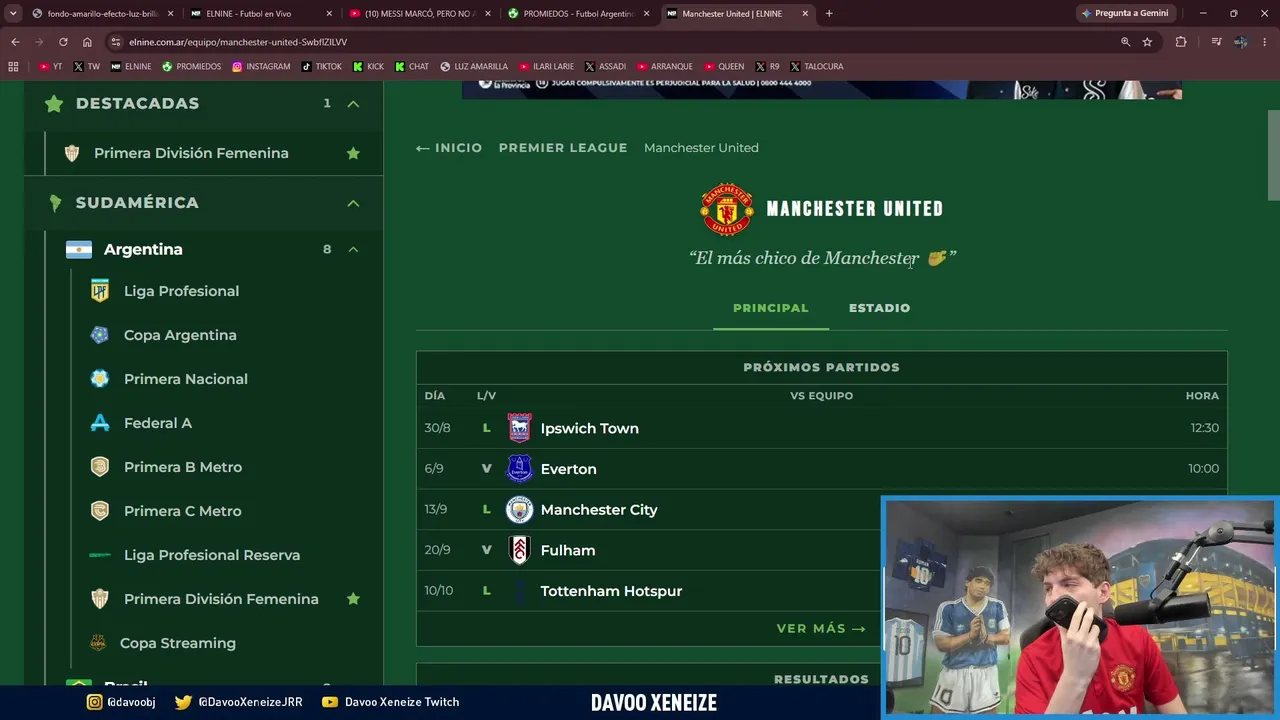Go back via the Inicio link

point(449,148)
